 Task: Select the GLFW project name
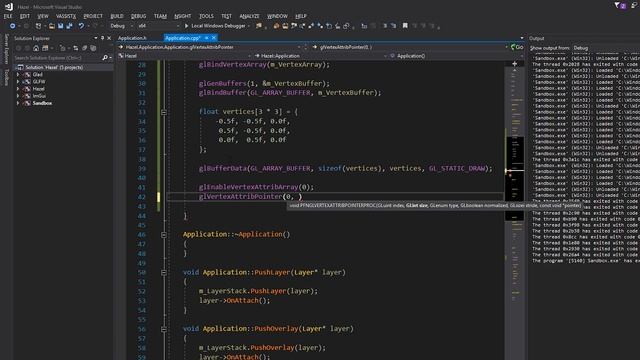pos(39,82)
